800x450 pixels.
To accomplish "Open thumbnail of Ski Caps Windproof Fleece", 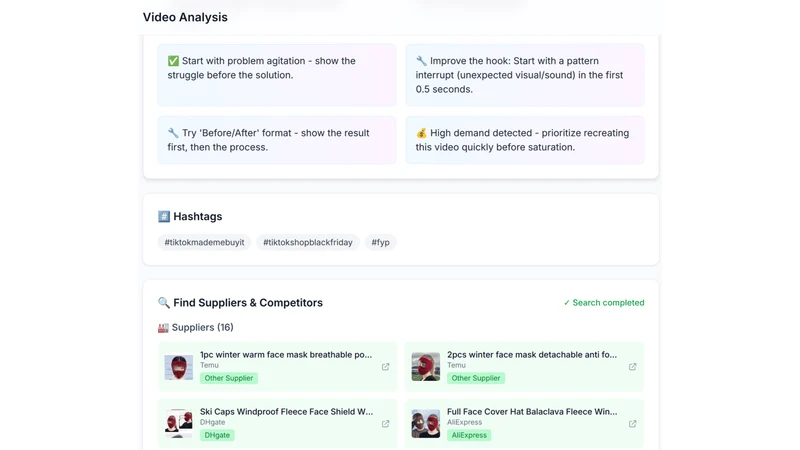I will pos(179,423).
